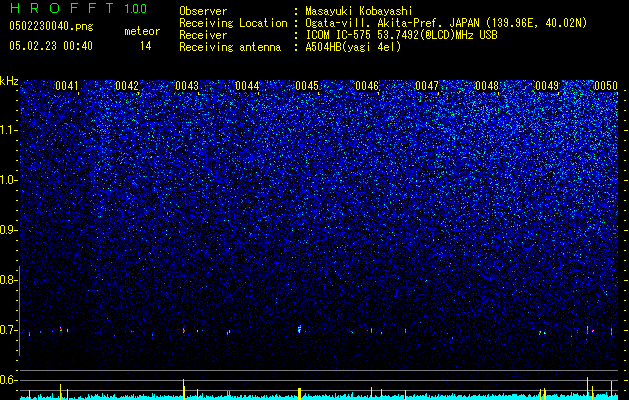Click the Receiving antenna label
This screenshot has width=629, height=400.
coord(230,47)
